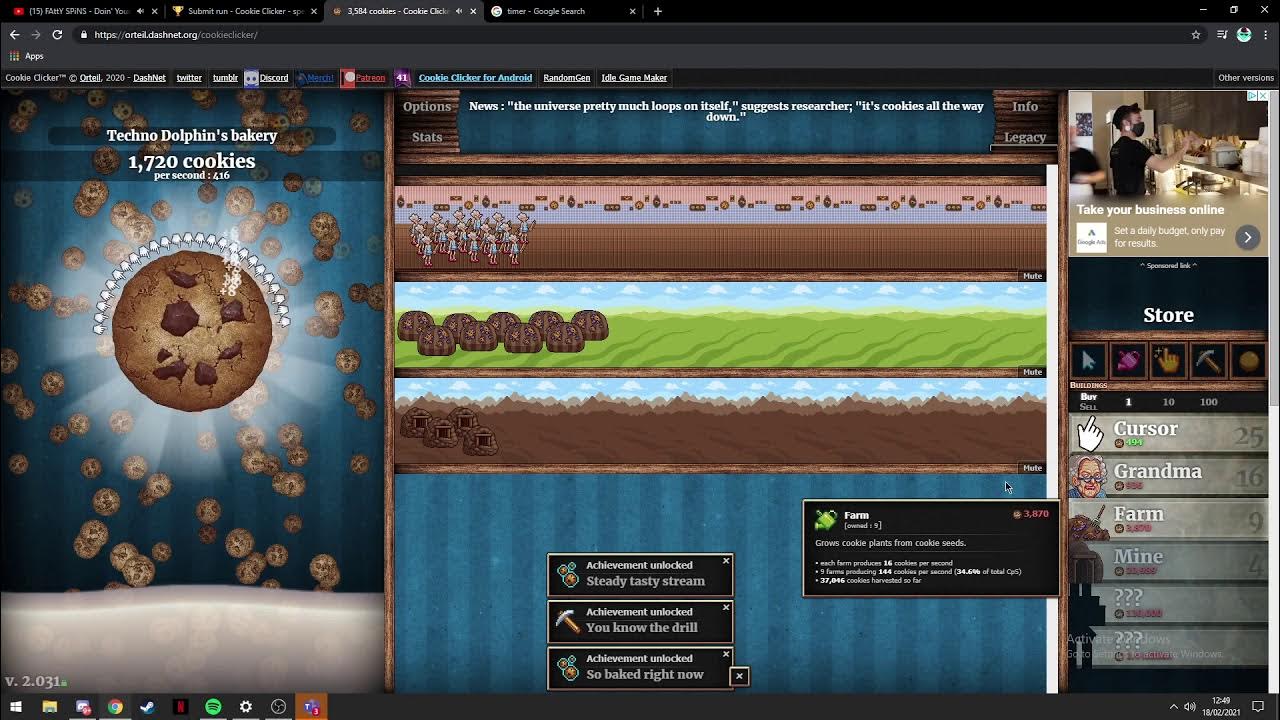Buy the pickaxe upgrade
Viewport: 1280px width, 720px height.
click(1208, 361)
